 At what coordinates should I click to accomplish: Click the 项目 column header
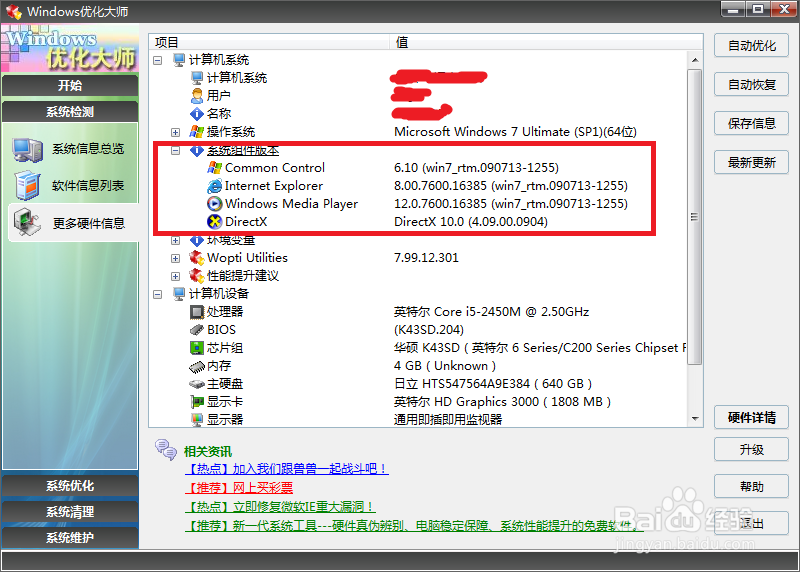tap(269, 42)
